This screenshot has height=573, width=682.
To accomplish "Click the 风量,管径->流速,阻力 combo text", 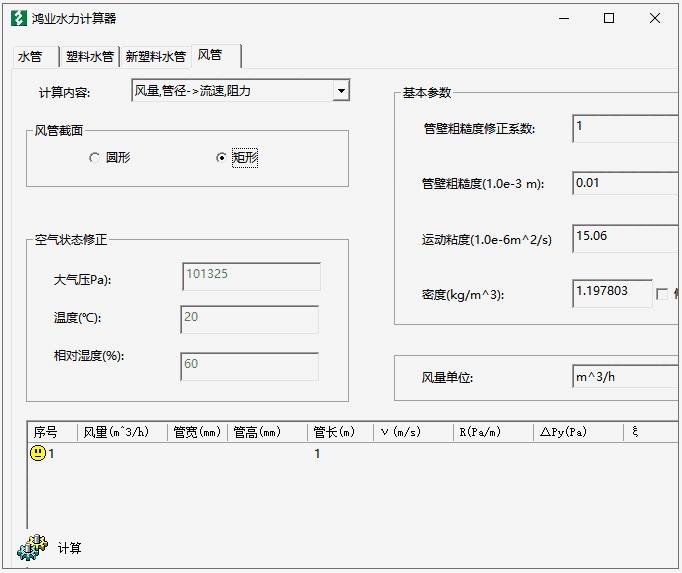I will click(193, 90).
